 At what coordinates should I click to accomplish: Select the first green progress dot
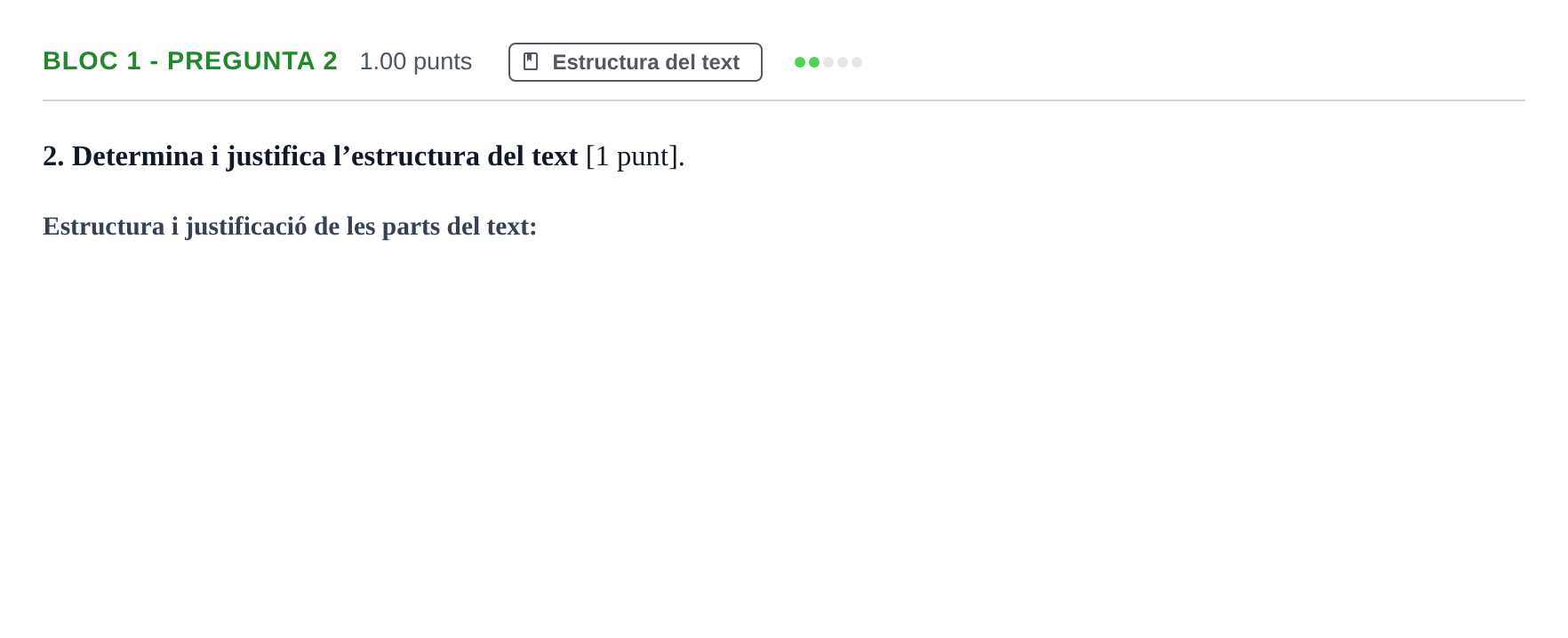(x=800, y=62)
